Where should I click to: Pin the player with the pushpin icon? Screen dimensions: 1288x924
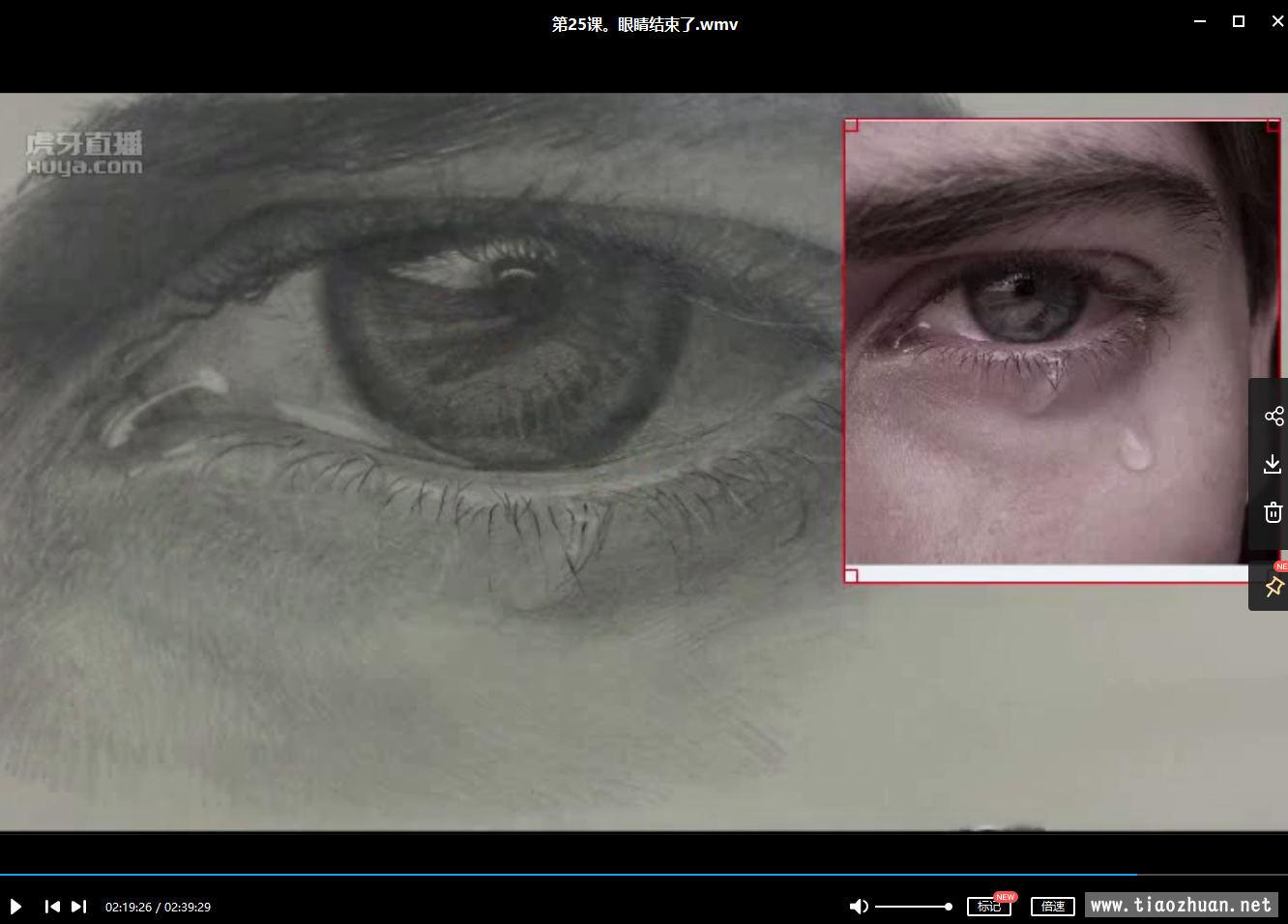[1273, 587]
